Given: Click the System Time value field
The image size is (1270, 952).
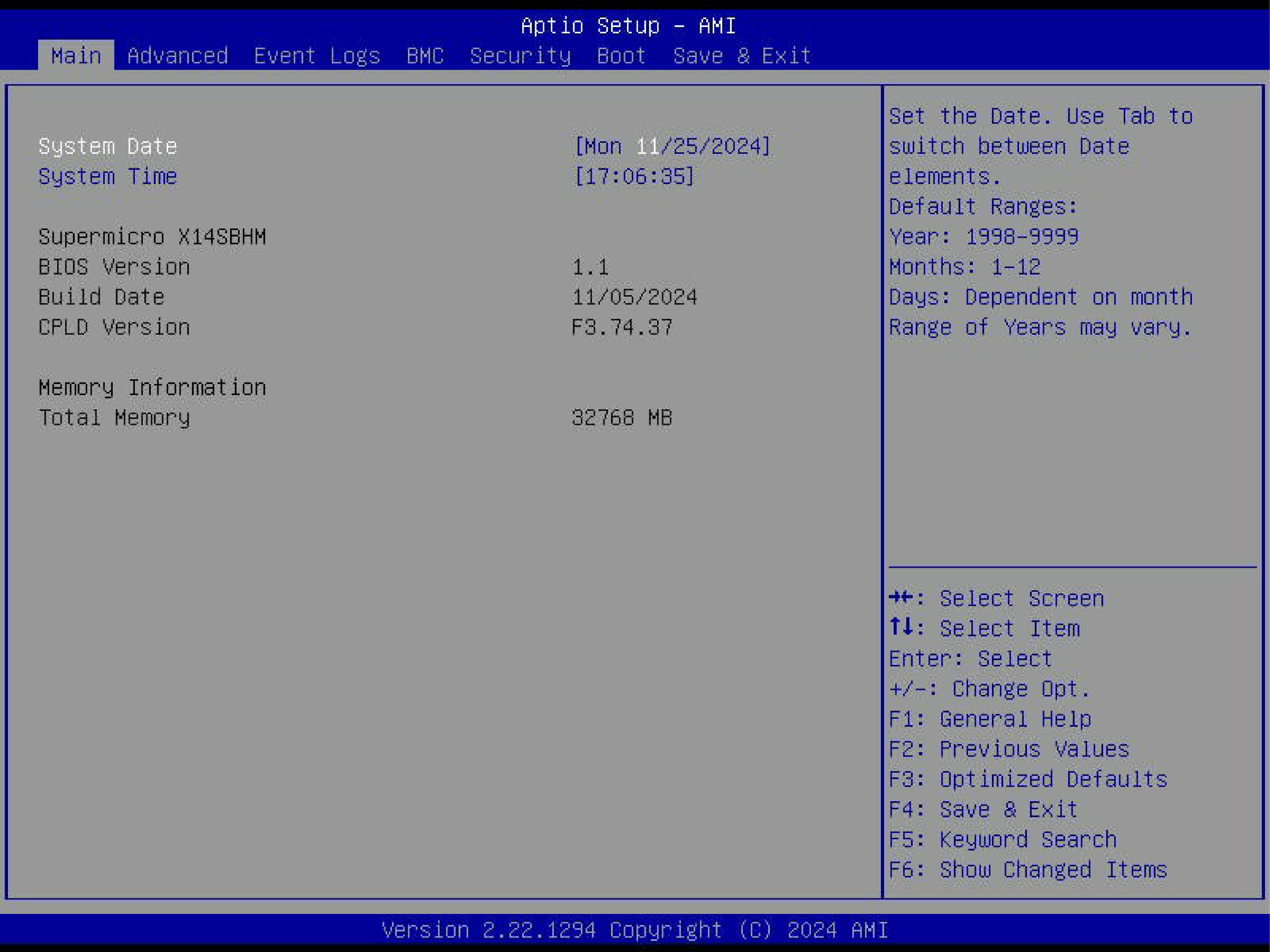Looking at the screenshot, I should [634, 176].
